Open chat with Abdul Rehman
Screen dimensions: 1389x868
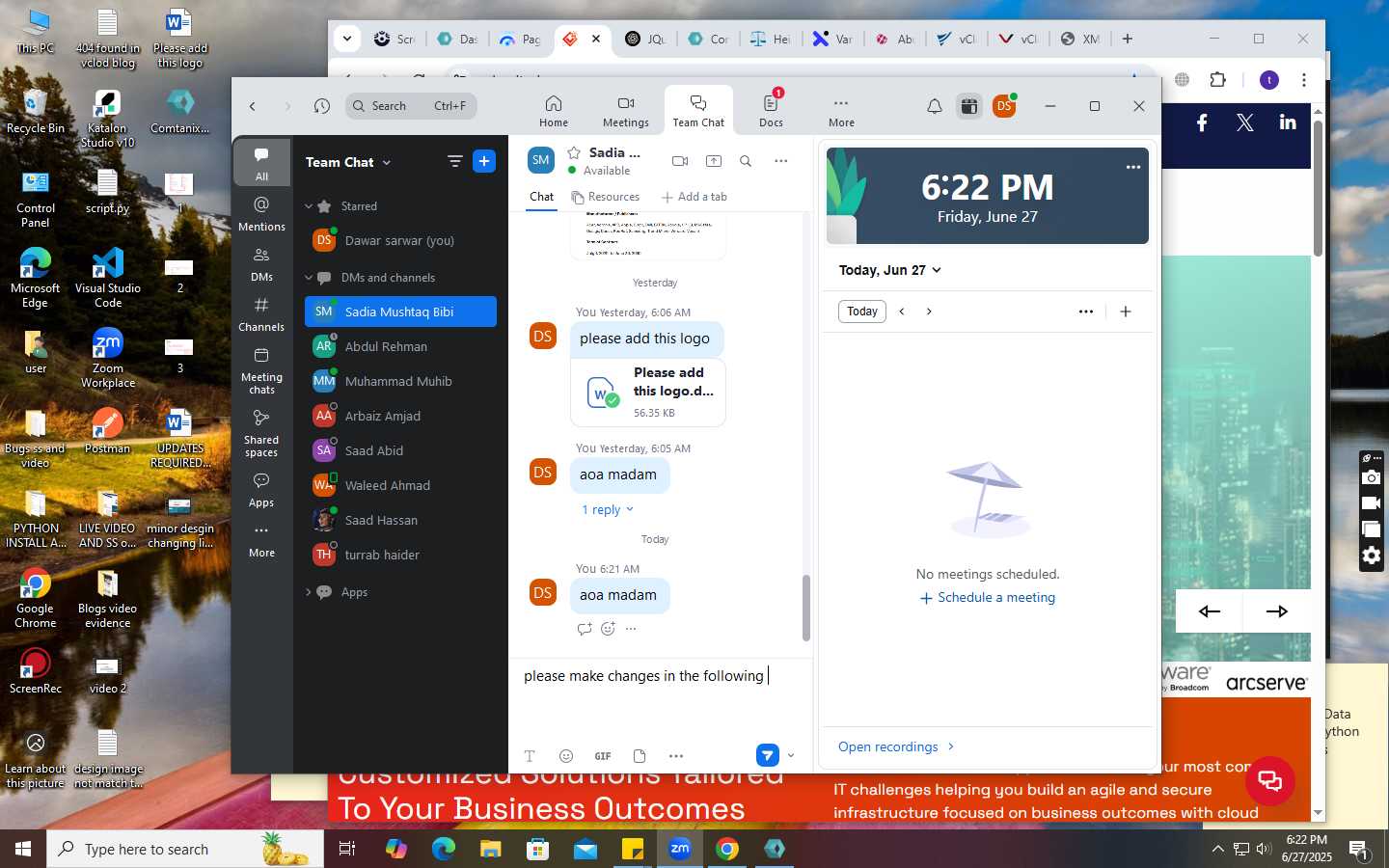click(400, 347)
